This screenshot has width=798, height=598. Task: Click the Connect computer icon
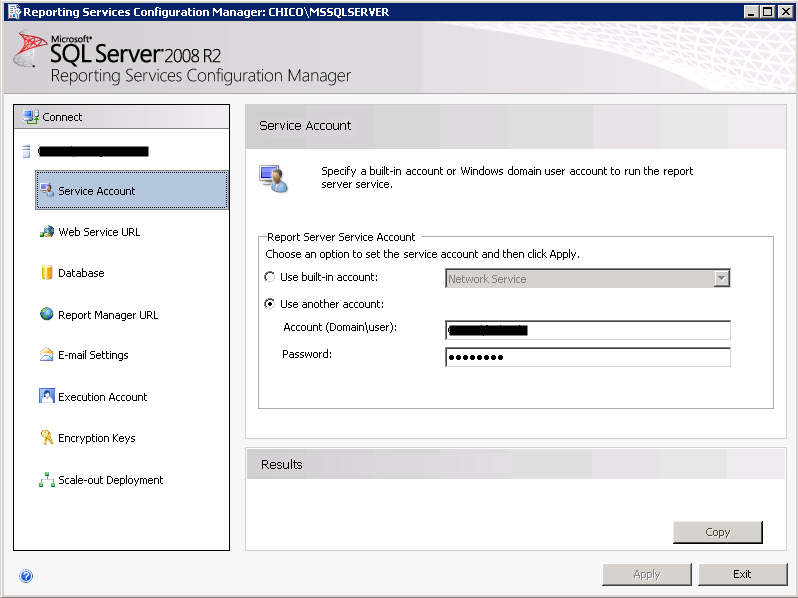[x=31, y=117]
